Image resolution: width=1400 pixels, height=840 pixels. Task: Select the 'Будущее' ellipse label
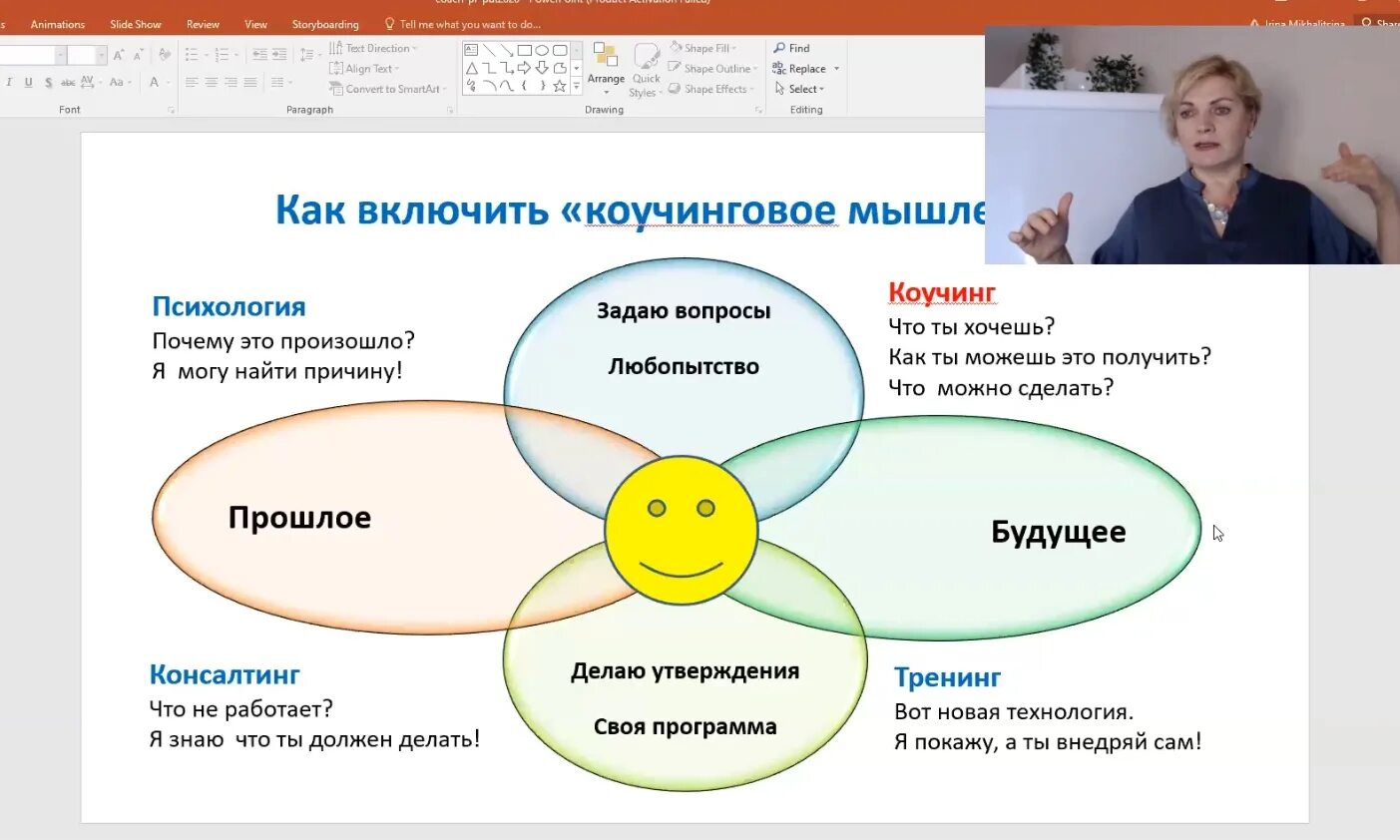tap(1058, 533)
